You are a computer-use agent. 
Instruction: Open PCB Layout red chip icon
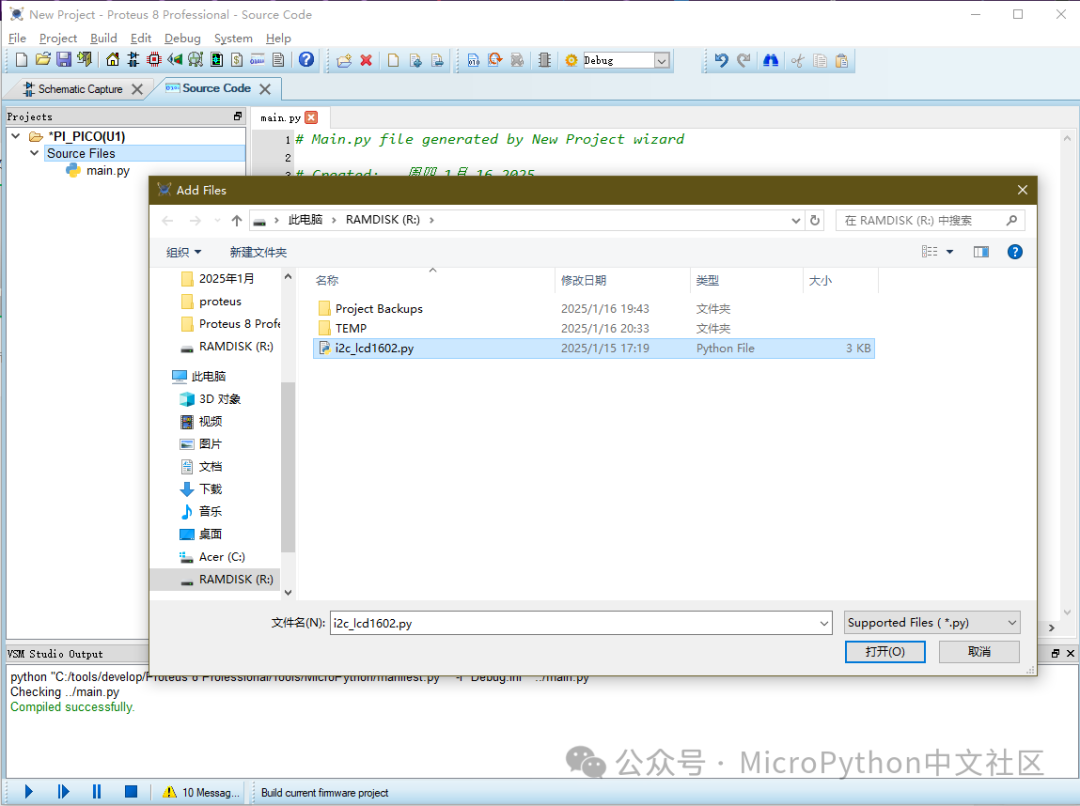click(x=154, y=60)
